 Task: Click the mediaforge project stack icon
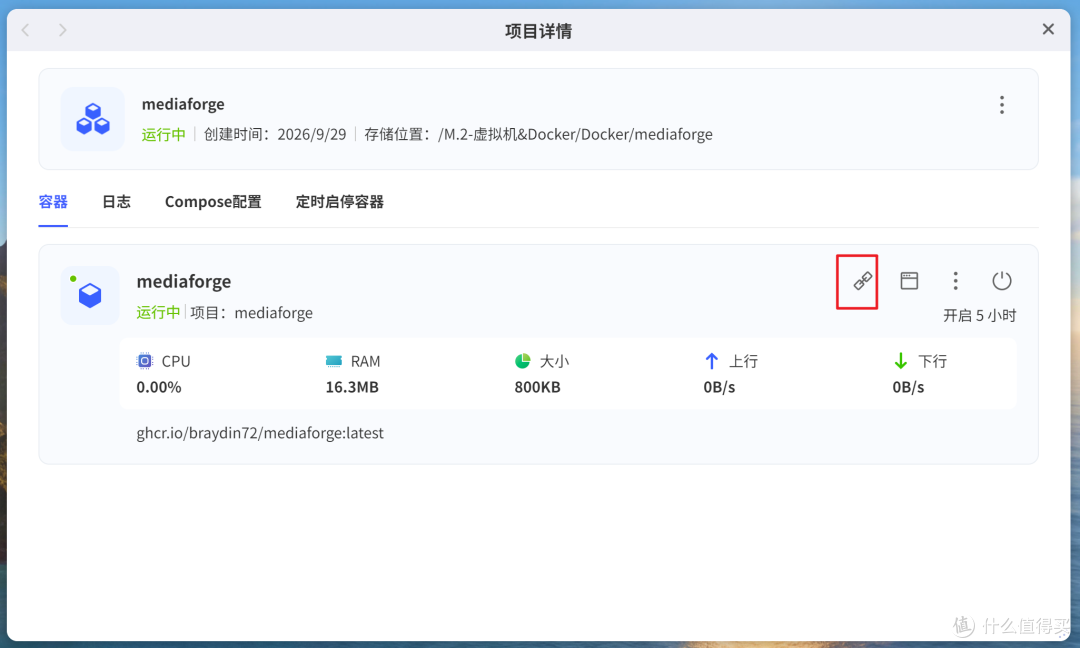tap(93, 118)
